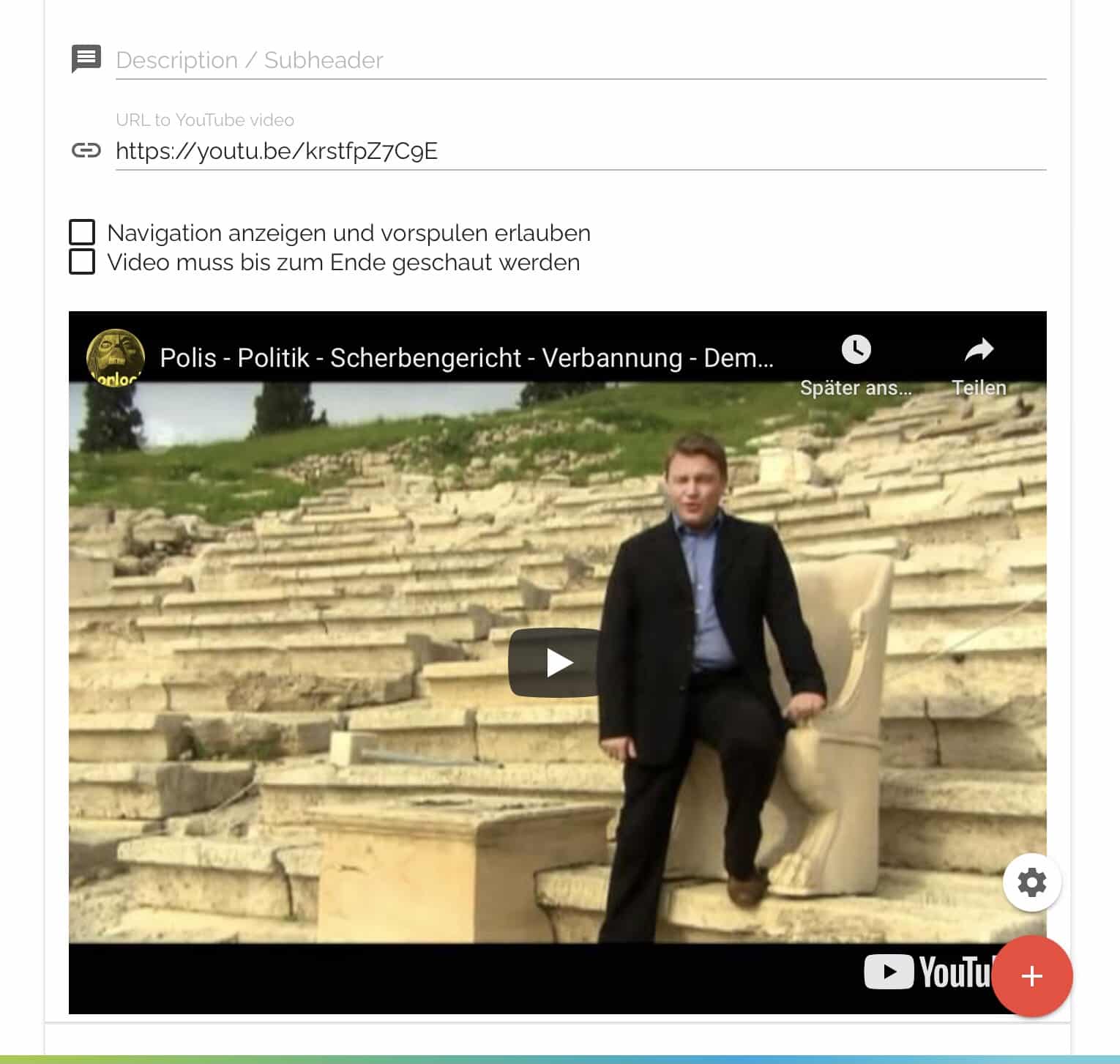Viewport: 1120px width, 1064px height.
Task: Open the gear settings button
Action: point(1031,882)
